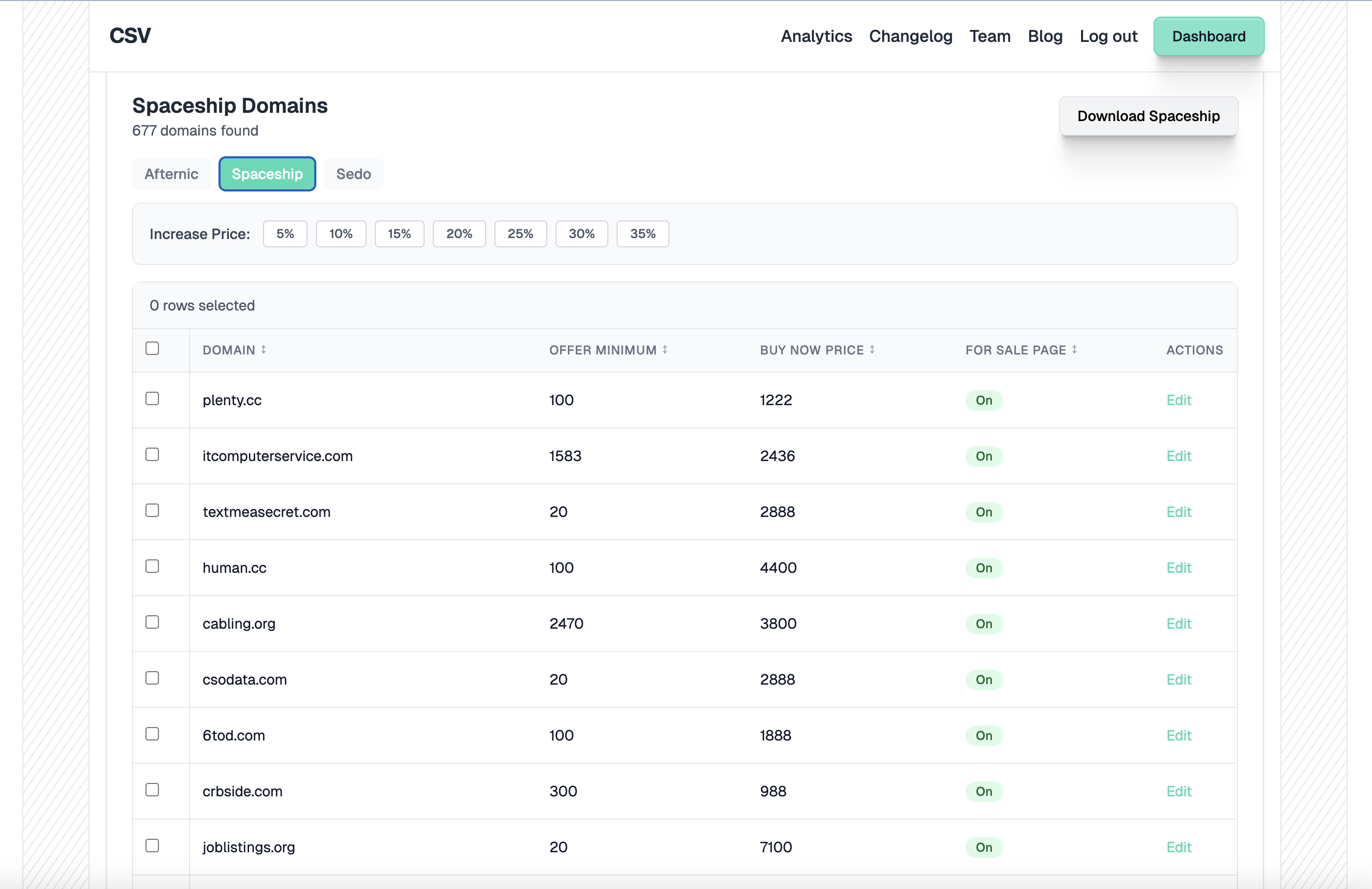Image resolution: width=1372 pixels, height=889 pixels.
Task: Increase price by 5%
Action: click(285, 233)
